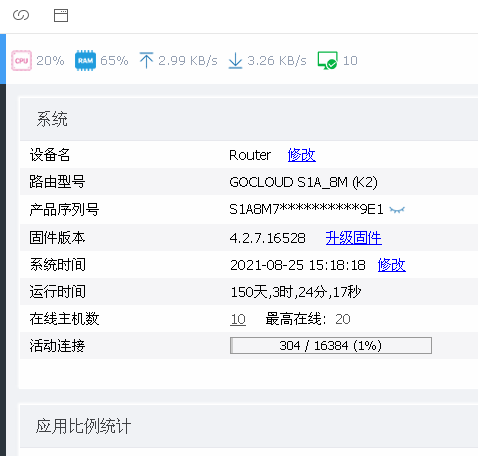Click 修改 link next to system time
Screen dimensions: 478x456
pyautogui.click(x=392, y=265)
